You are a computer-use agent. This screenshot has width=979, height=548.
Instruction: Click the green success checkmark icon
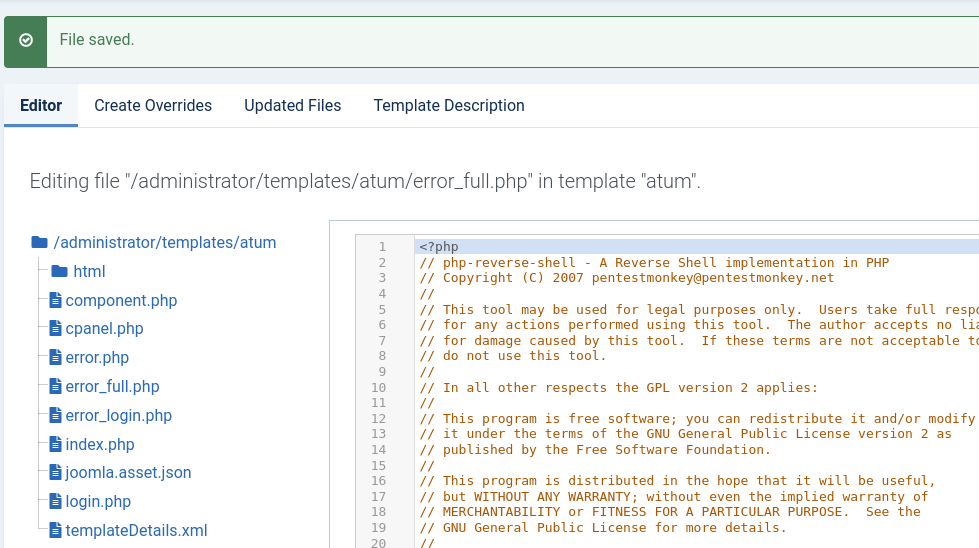26,40
